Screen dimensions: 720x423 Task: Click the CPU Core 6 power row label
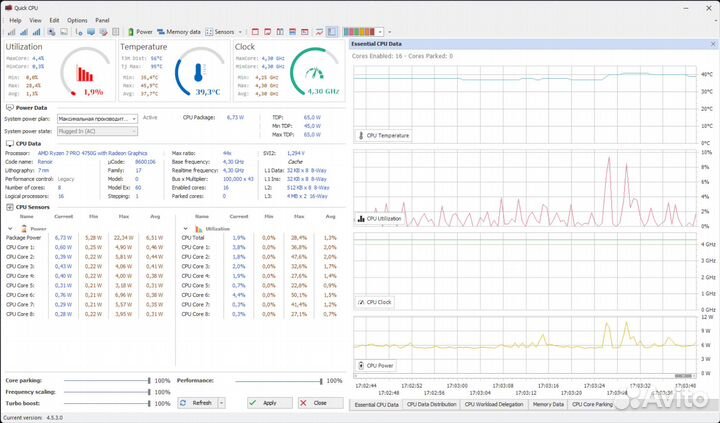(x=20, y=295)
